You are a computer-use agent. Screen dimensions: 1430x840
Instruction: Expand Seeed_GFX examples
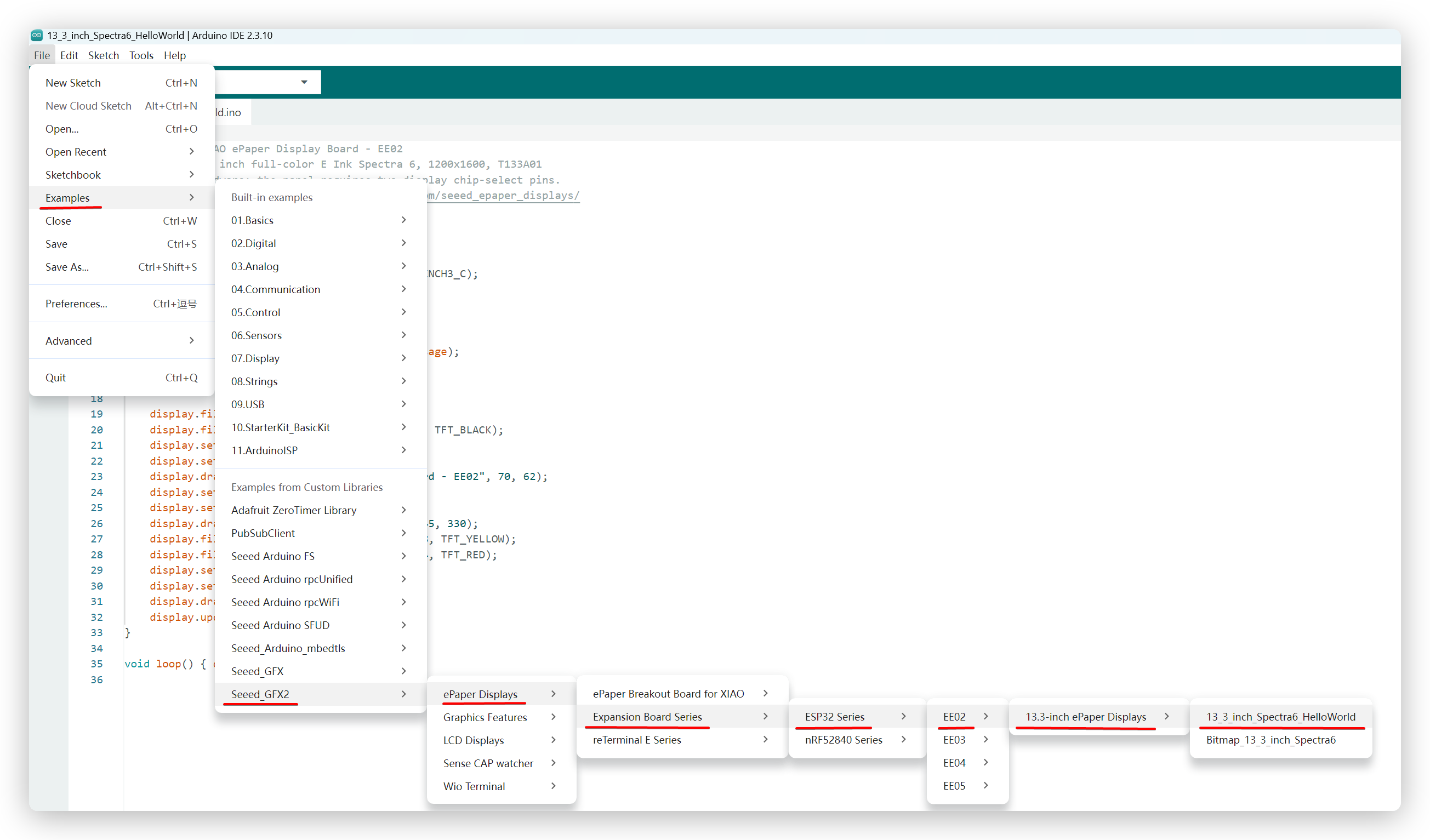tap(320, 671)
